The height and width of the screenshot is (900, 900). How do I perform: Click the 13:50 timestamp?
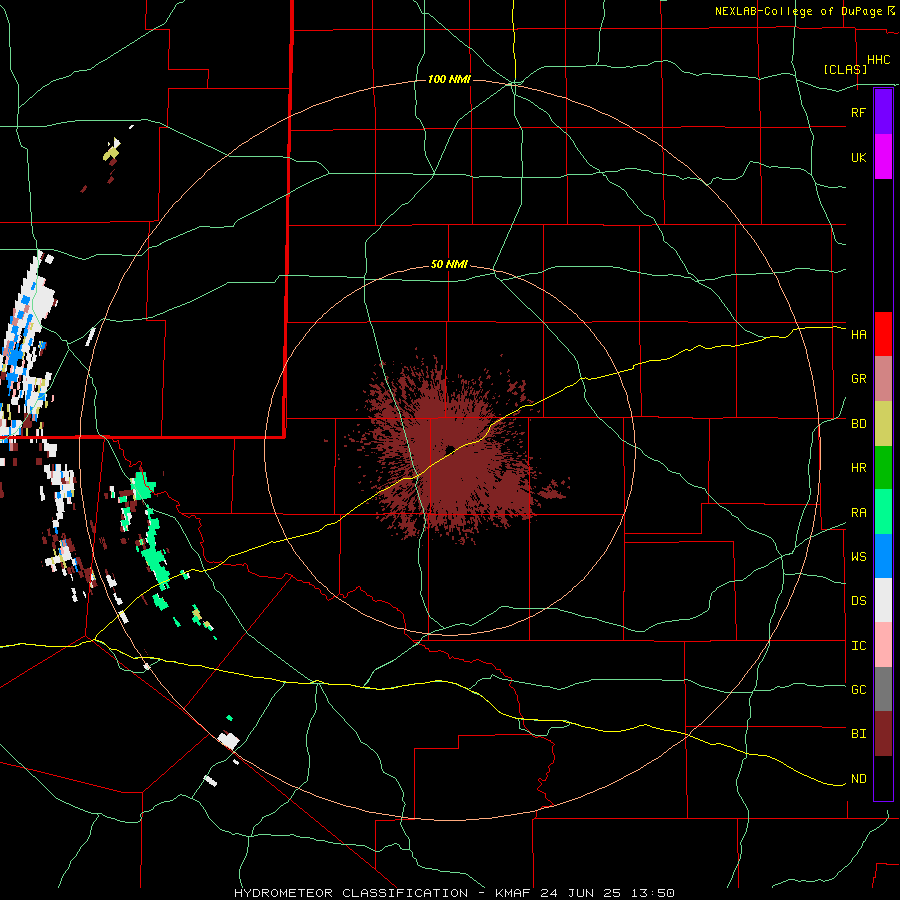coord(655,893)
